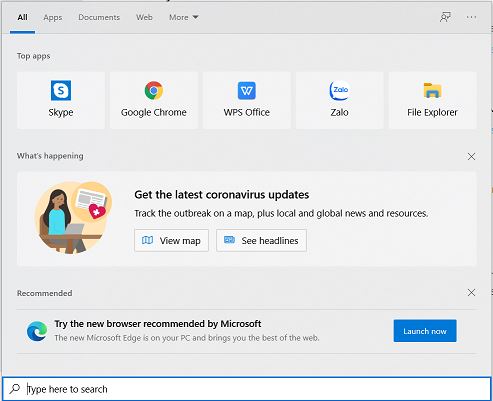Click the coronavirus illustration thumbnail

click(x=73, y=218)
